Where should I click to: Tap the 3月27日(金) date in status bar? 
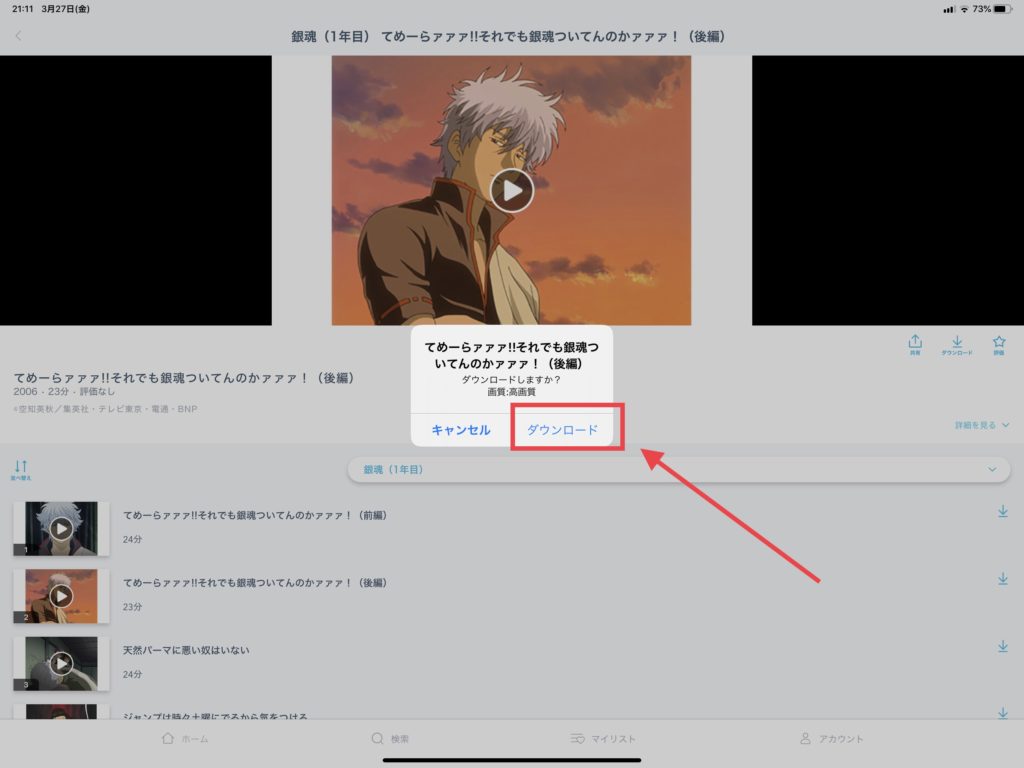click(x=65, y=9)
